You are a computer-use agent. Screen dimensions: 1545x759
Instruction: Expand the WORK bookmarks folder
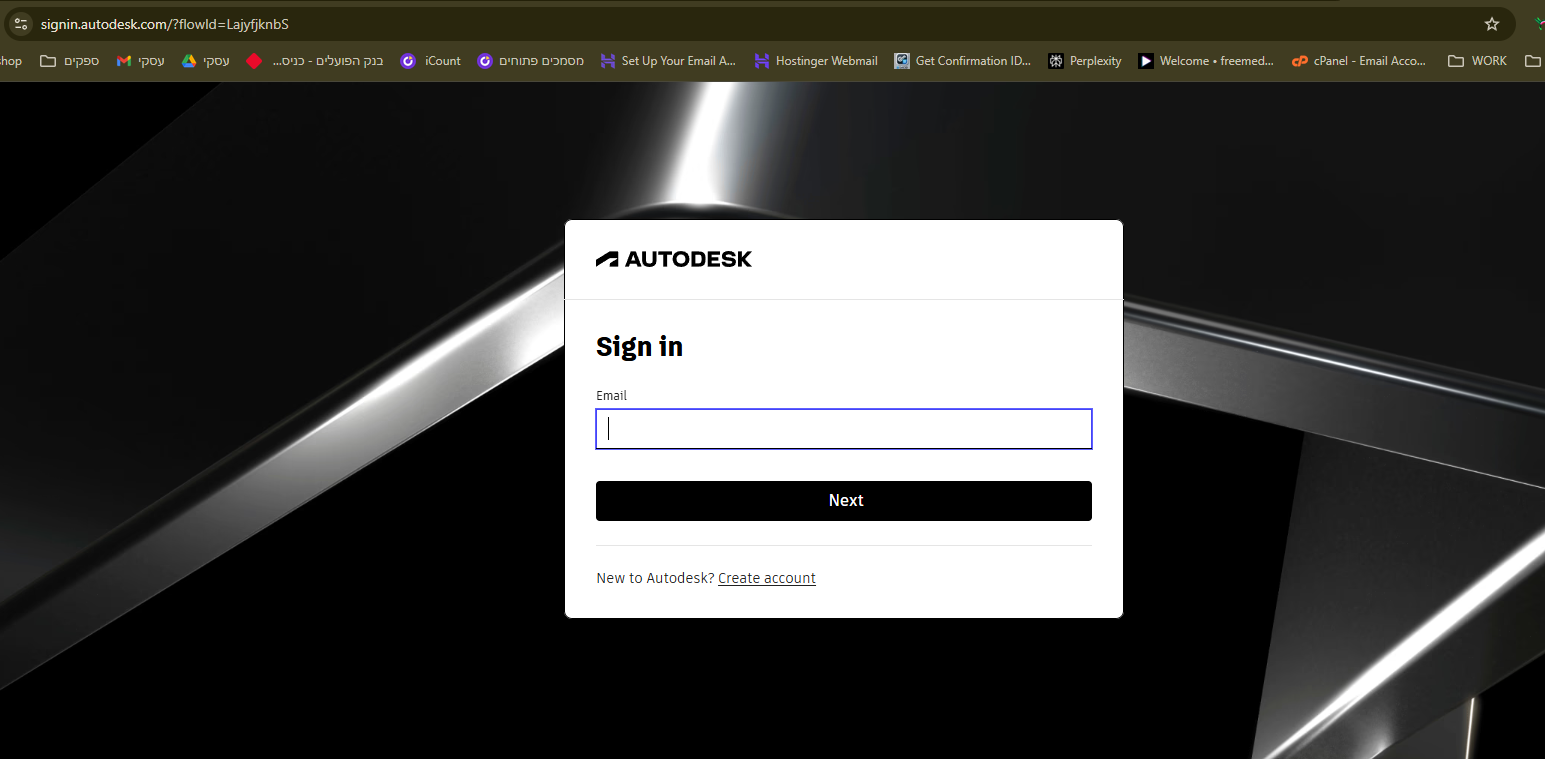pyautogui.click(x=1477, y=61)
